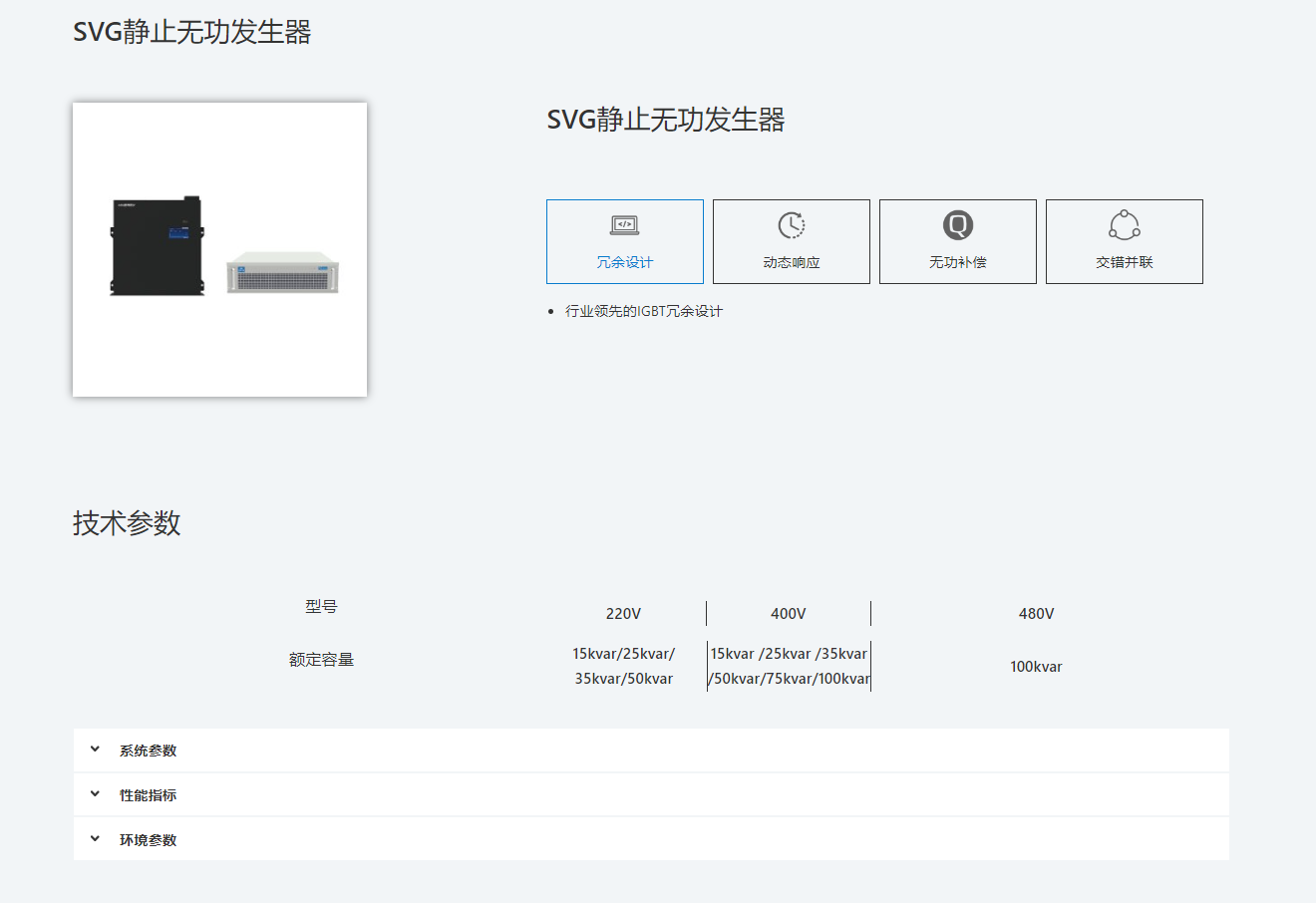Viewport: 1316px width, 903px height.
Task: Expand 系统参数 using its chevron arrow
Action: click(x=95, y=750)
